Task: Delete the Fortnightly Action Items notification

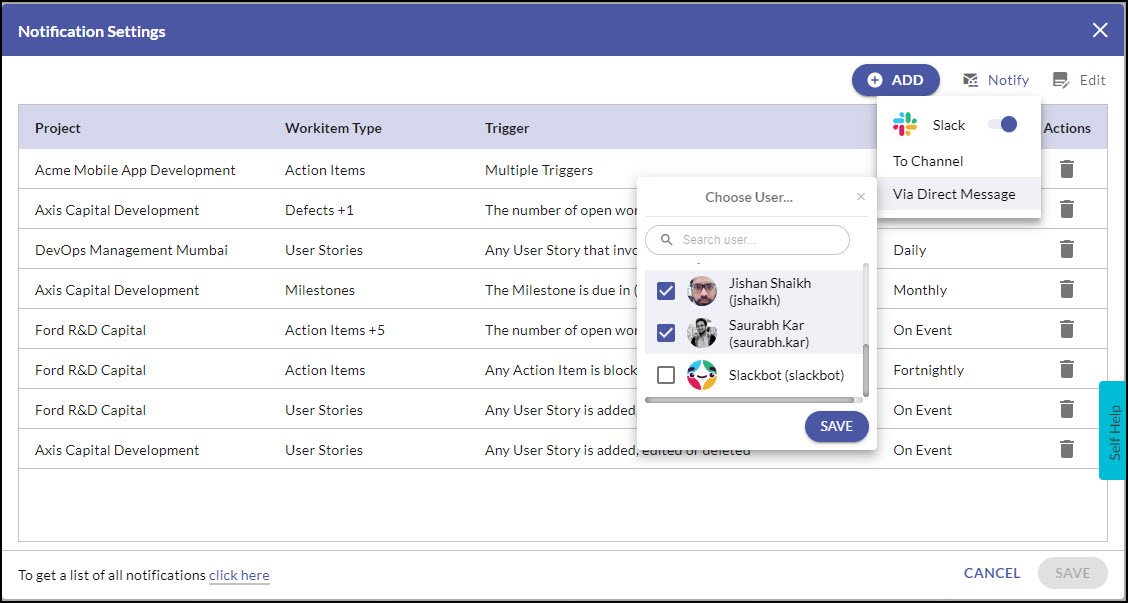Action: 1067,370
